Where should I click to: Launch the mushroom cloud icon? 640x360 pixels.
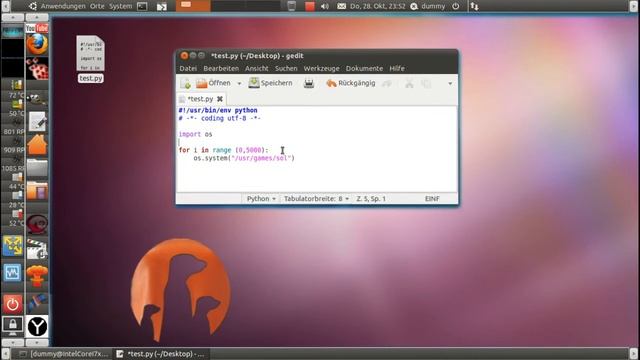pyautogui.click(x=37, y=276)
